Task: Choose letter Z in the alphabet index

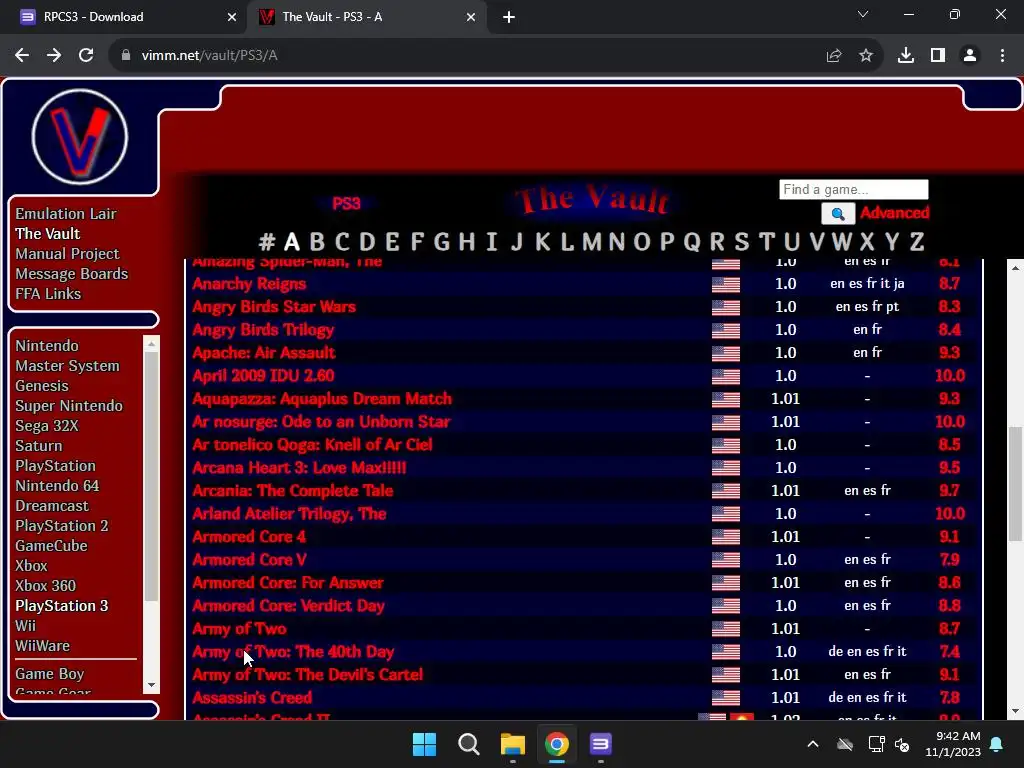Action: (x=917, y=242)
